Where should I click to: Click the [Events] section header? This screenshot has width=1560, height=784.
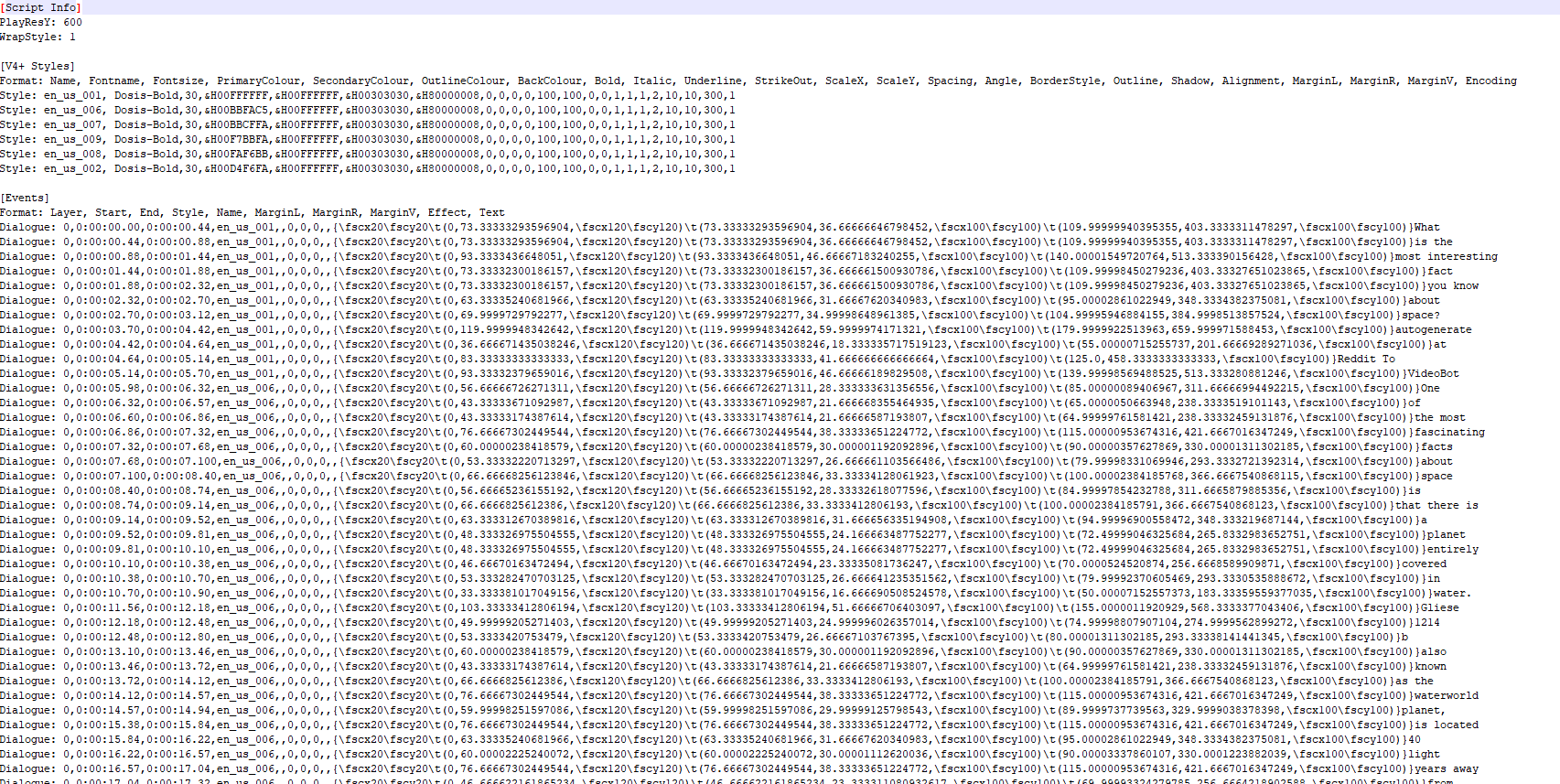pyautogui.click(x=25, y=198)
